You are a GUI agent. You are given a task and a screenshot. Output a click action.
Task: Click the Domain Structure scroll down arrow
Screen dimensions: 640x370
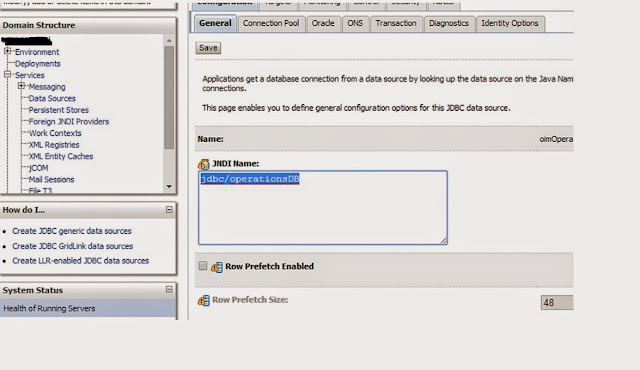169,186
